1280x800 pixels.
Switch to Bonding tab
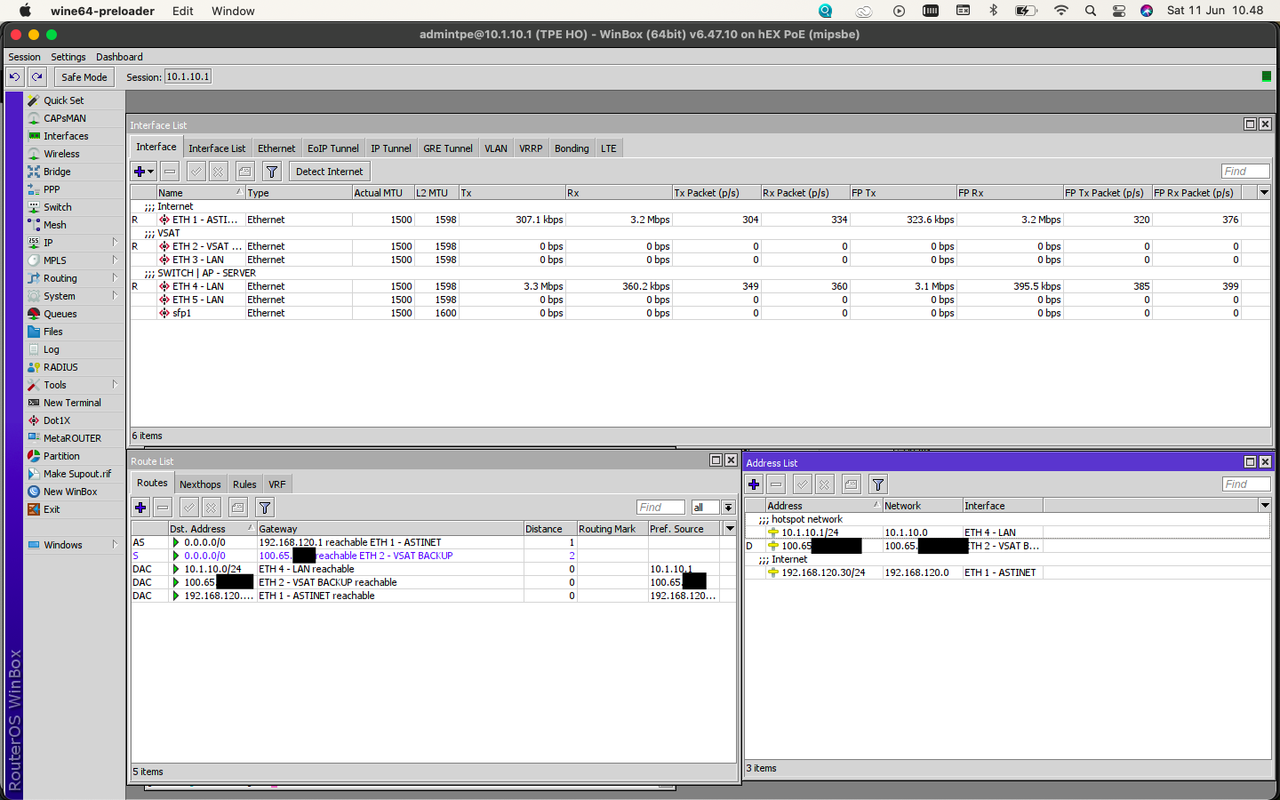[572, 148]
